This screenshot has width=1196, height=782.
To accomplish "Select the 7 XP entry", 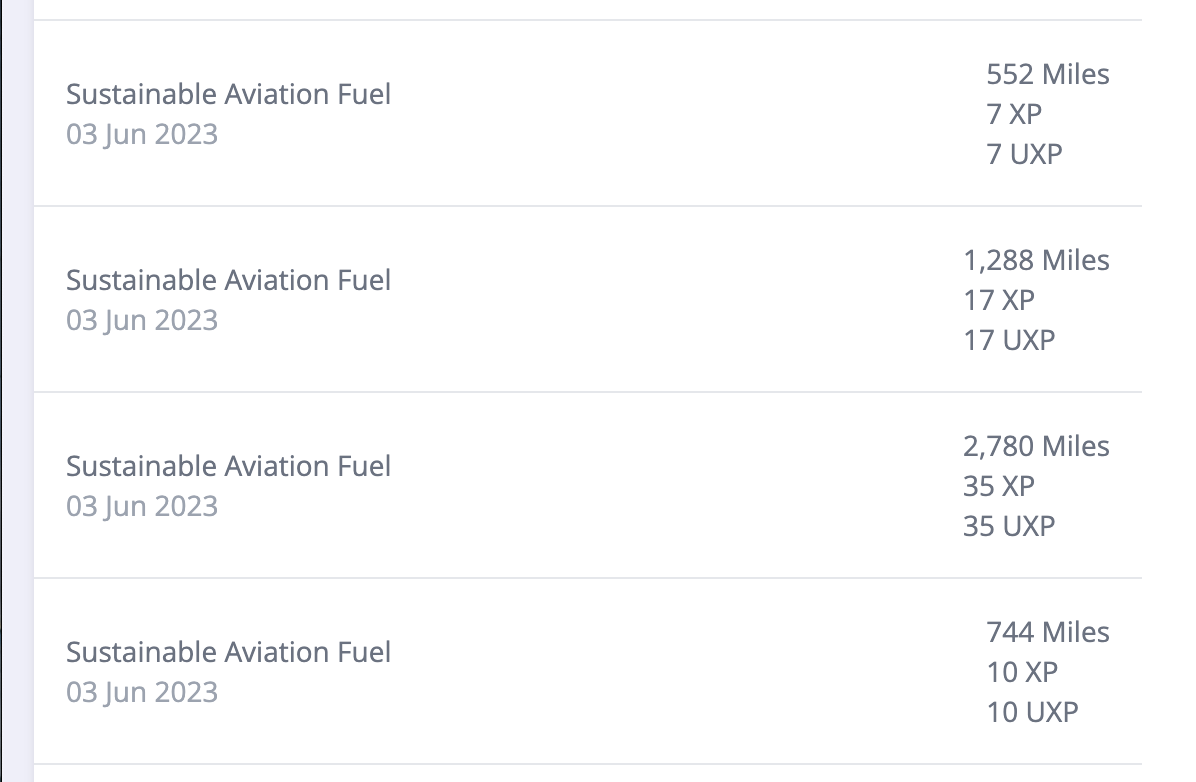I will tap(1014, 114).
